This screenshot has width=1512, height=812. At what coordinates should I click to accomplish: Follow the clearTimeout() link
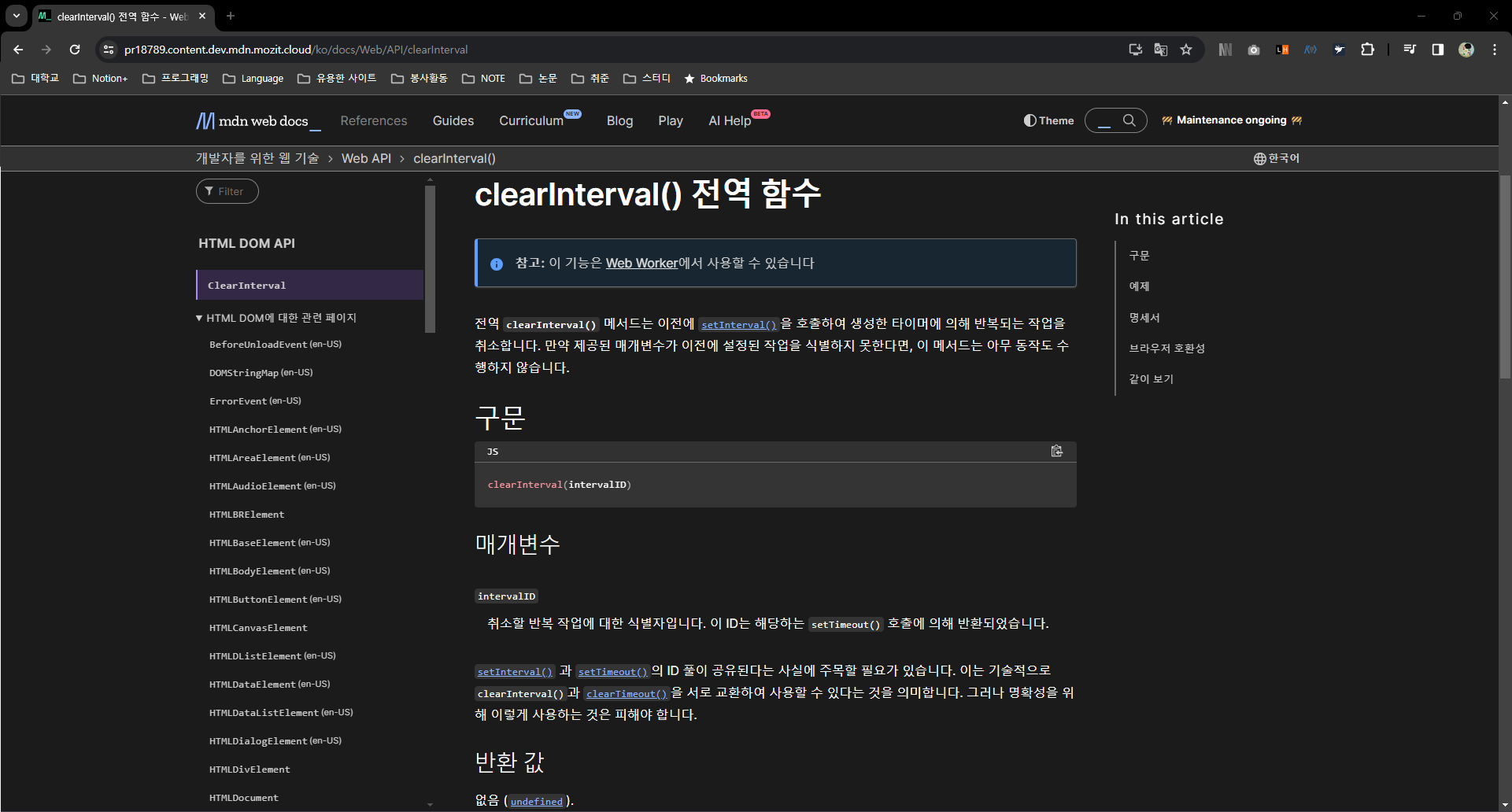tap(627, 694)
